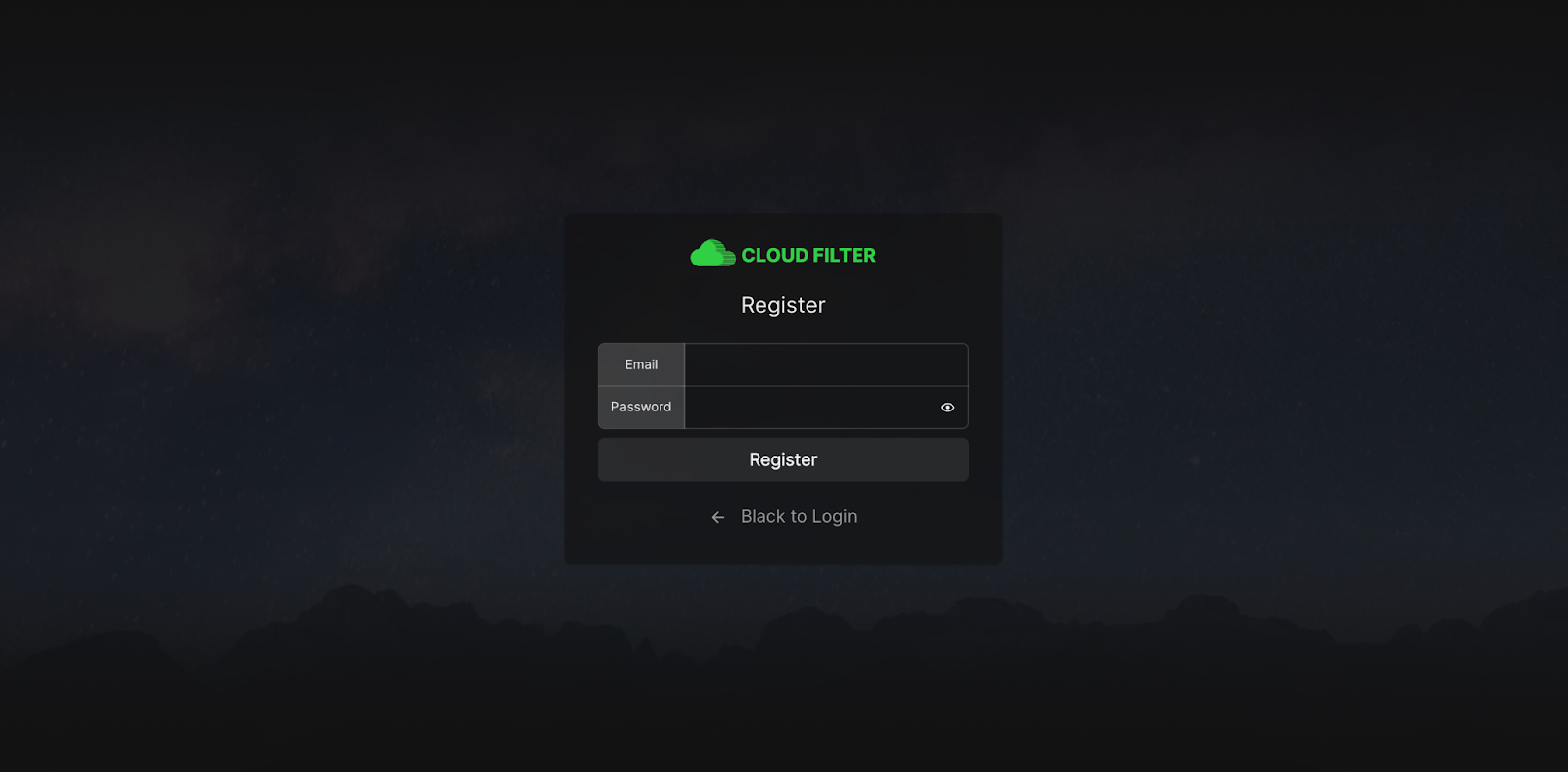
Task: Focus the Email input field
Action: click(x=826, y=364)
